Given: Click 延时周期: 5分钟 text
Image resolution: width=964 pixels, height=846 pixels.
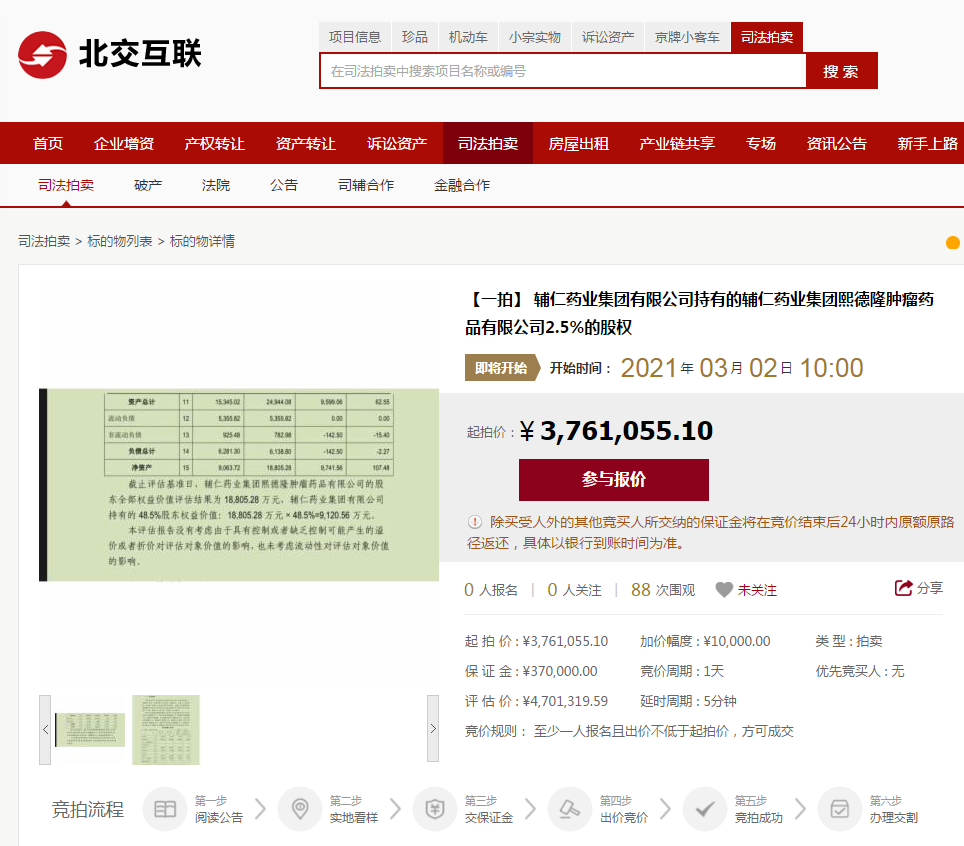Looking at the screenshot, I should (x=688, y=702).
